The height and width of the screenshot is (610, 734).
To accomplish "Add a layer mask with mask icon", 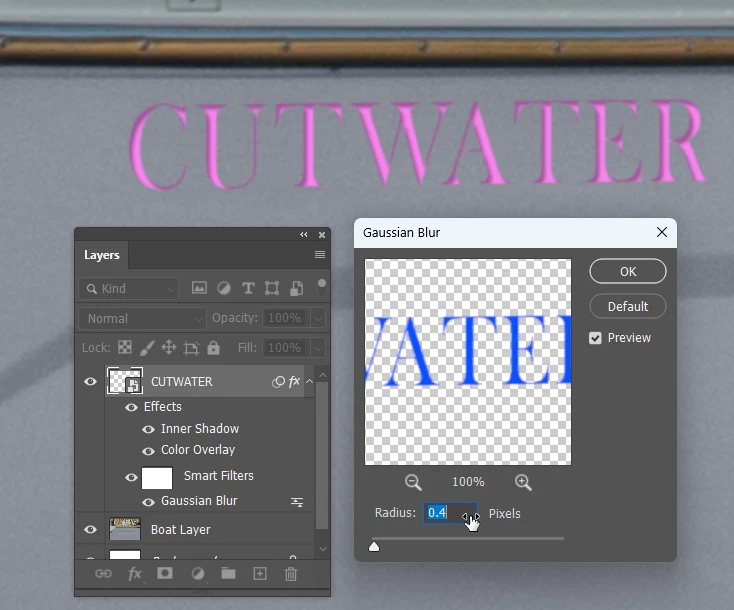I will click(x=165, y=573).
